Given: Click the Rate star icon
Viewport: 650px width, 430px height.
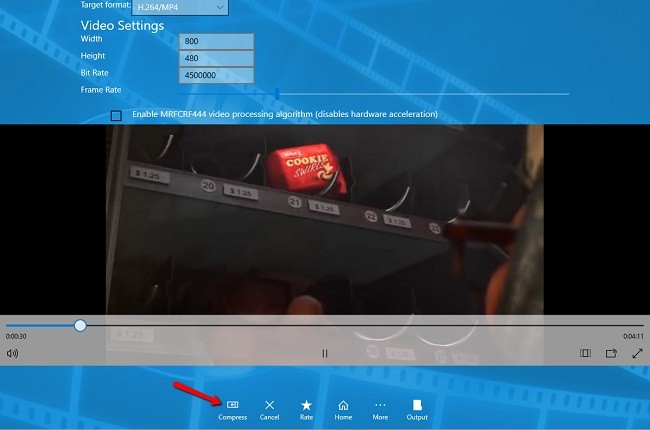Looking at the screenshot, I should [306, 405].
